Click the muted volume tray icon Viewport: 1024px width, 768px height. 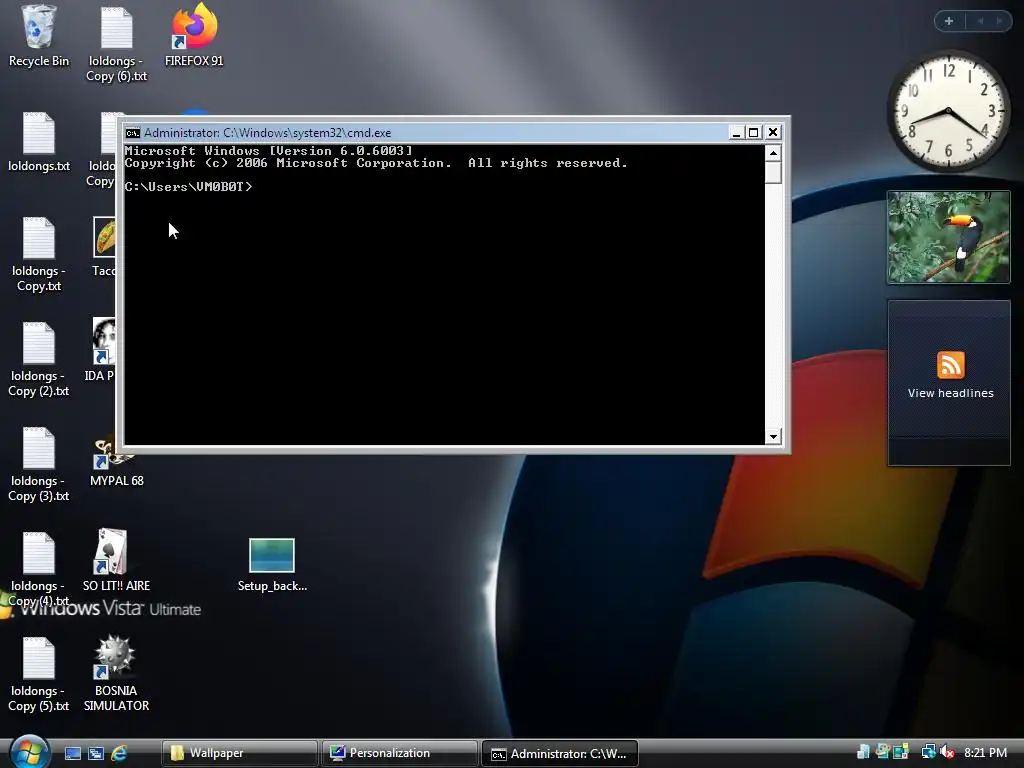pyautogui.click(x=947, y=752)
